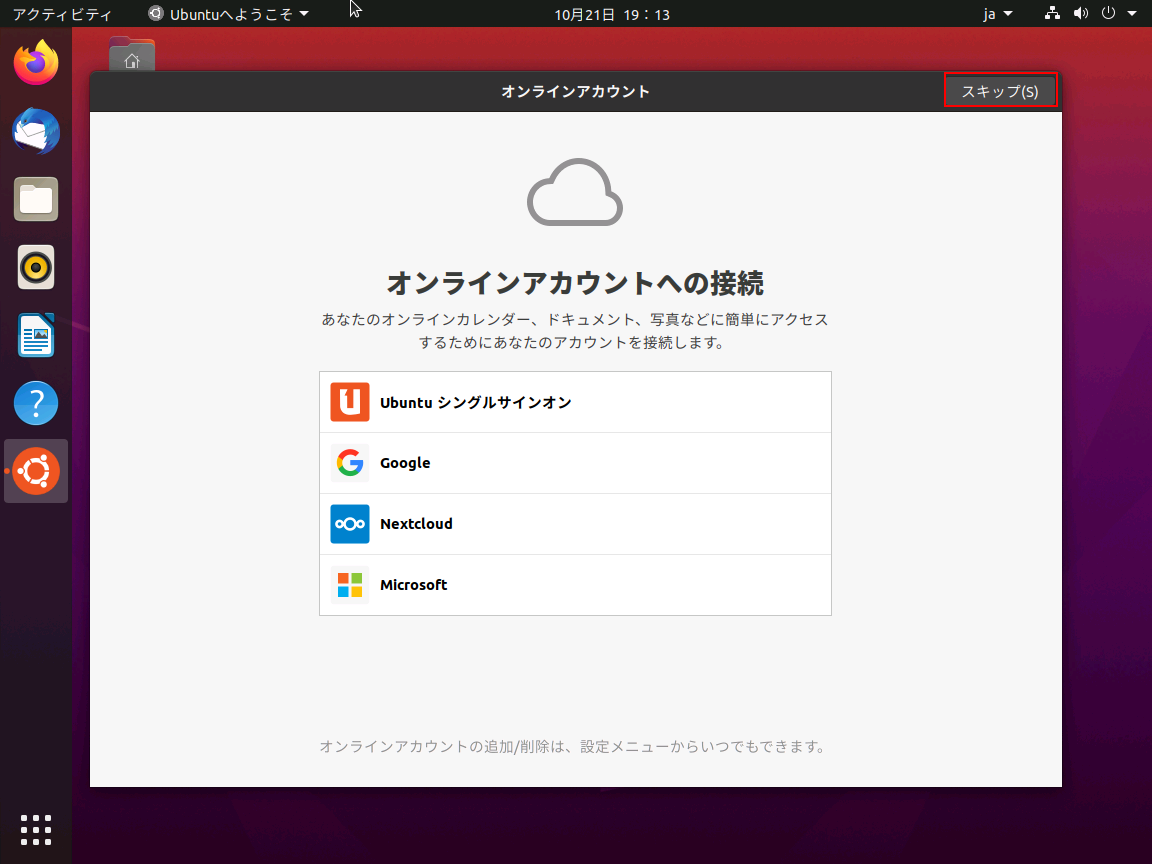Show applications grid at dock bottom

36,830
